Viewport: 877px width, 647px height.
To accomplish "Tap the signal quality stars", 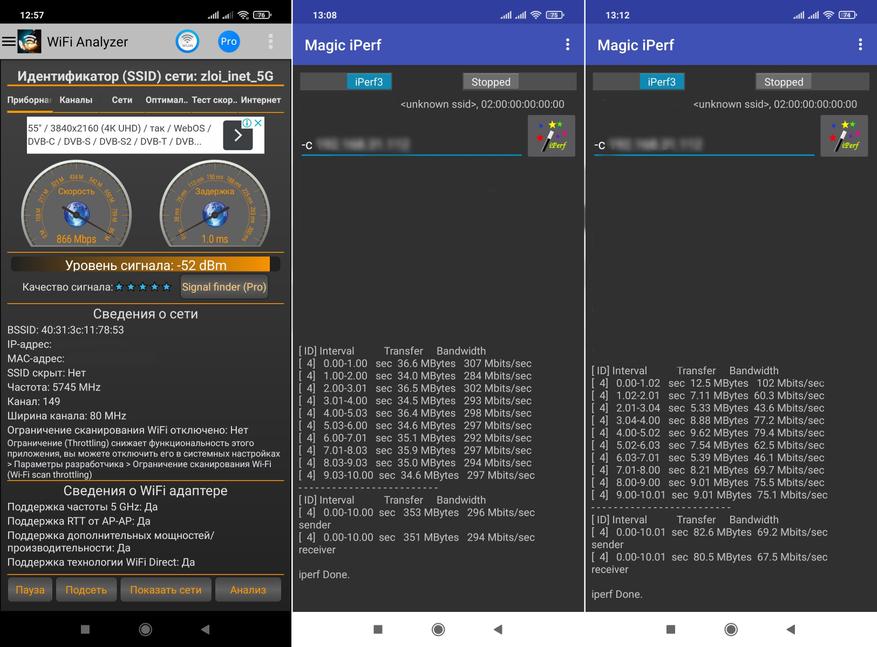I will 143,287.
